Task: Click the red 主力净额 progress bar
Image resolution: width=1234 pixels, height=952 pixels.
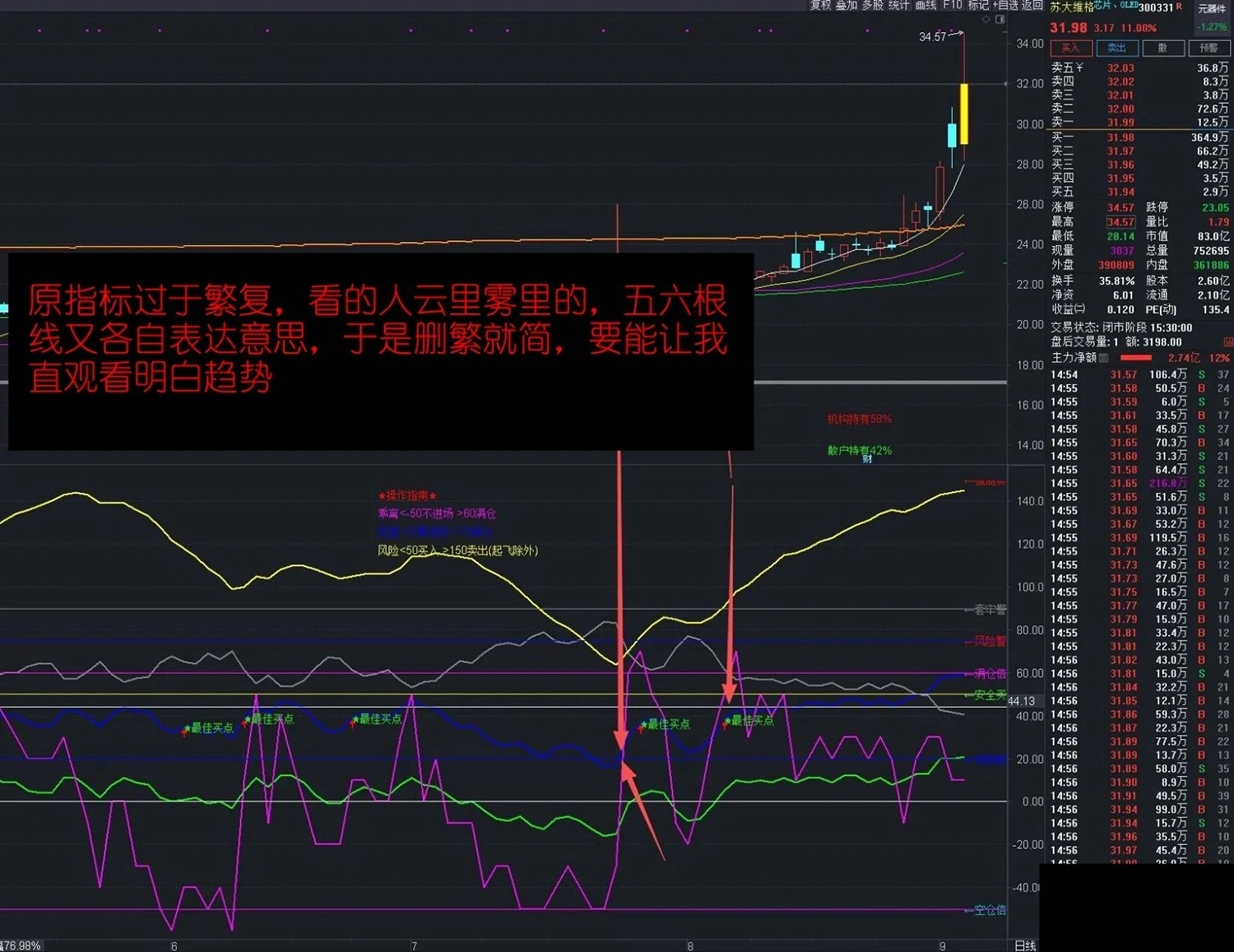Action: pos(1136,358)
